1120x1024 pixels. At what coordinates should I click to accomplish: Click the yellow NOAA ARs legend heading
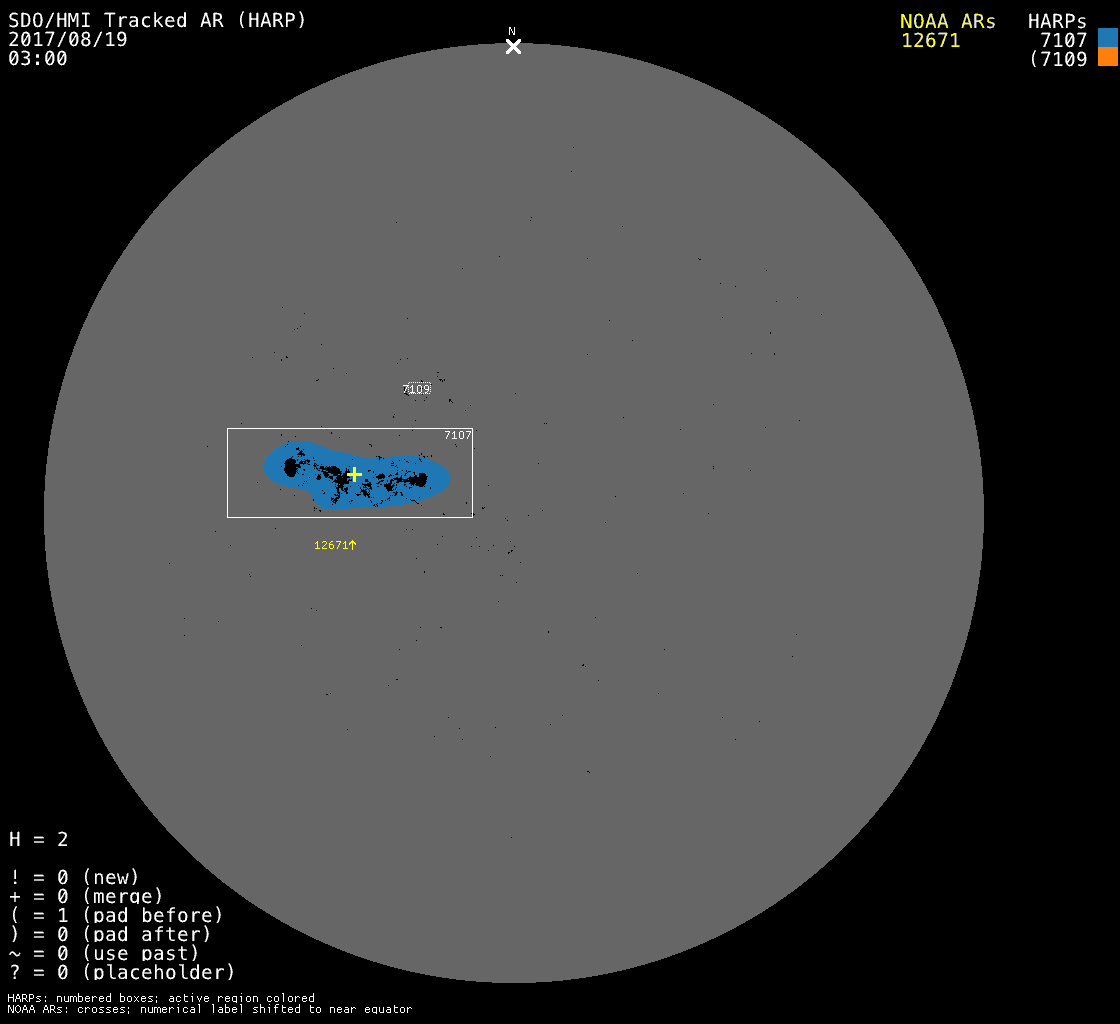(947, 21)
